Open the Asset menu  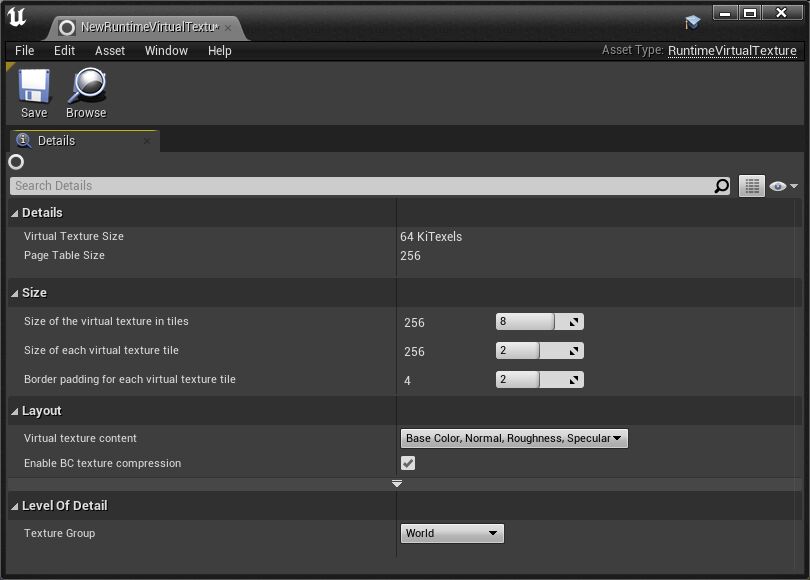(110, 51)
